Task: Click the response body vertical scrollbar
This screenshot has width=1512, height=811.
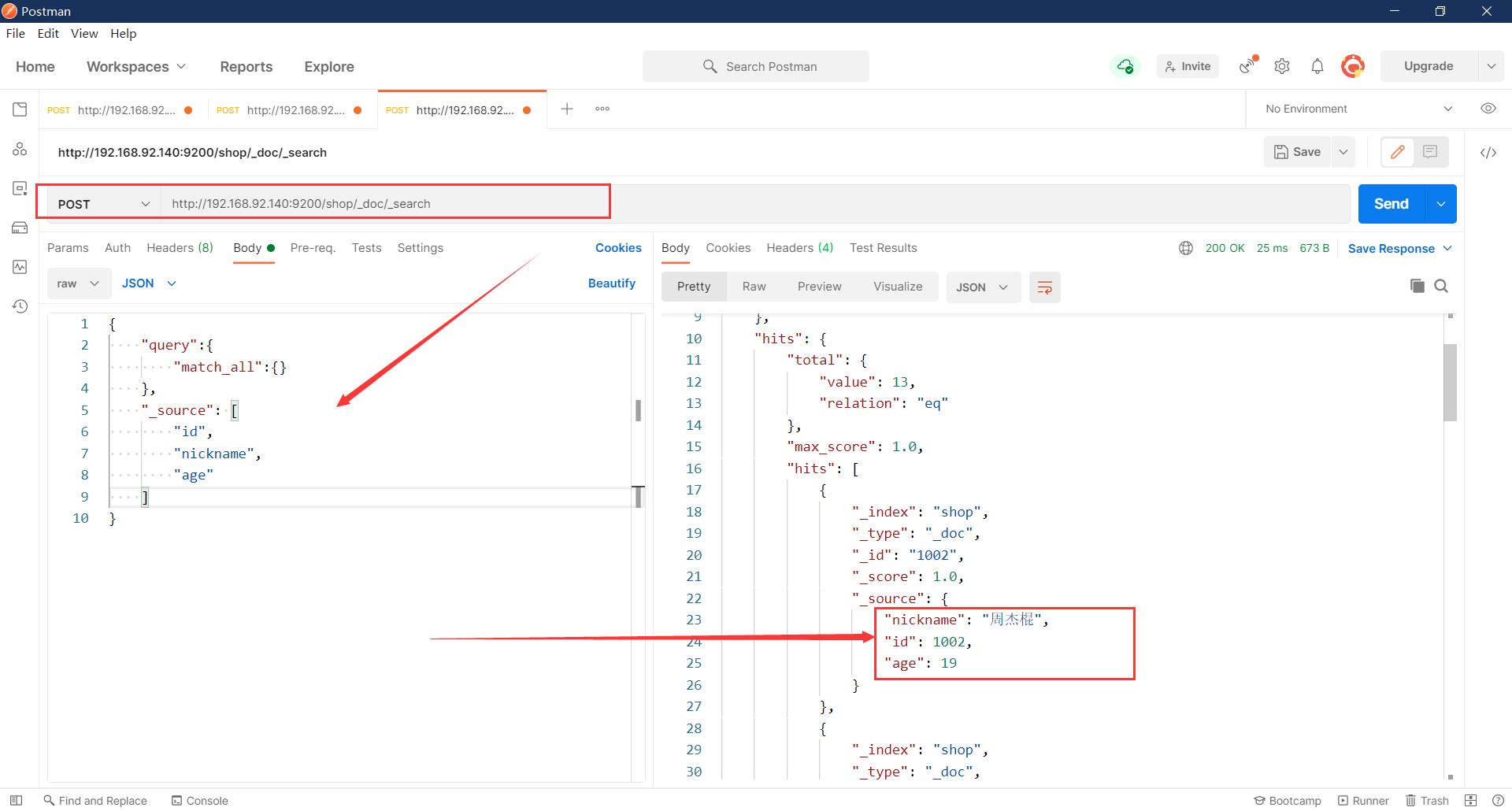Action: pyautogui.click(x=1450, y=383)
